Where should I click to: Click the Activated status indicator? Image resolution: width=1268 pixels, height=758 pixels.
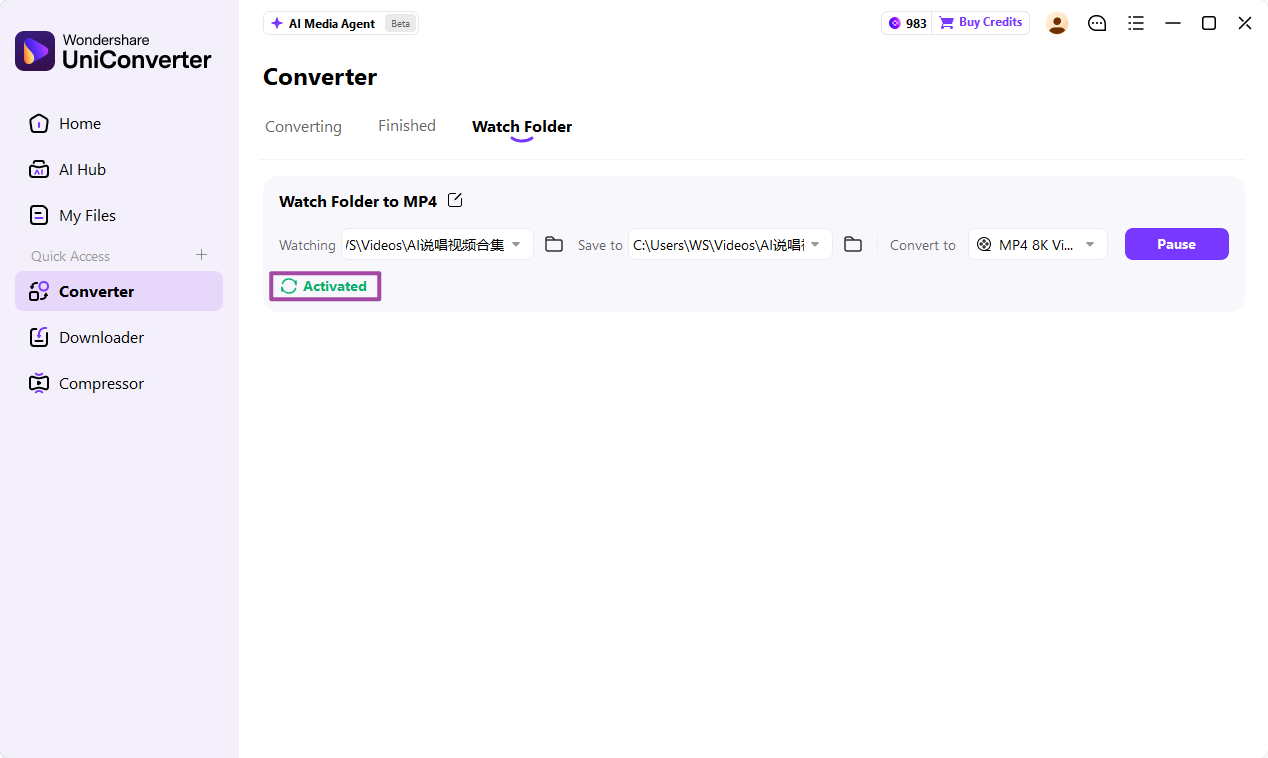325,286
